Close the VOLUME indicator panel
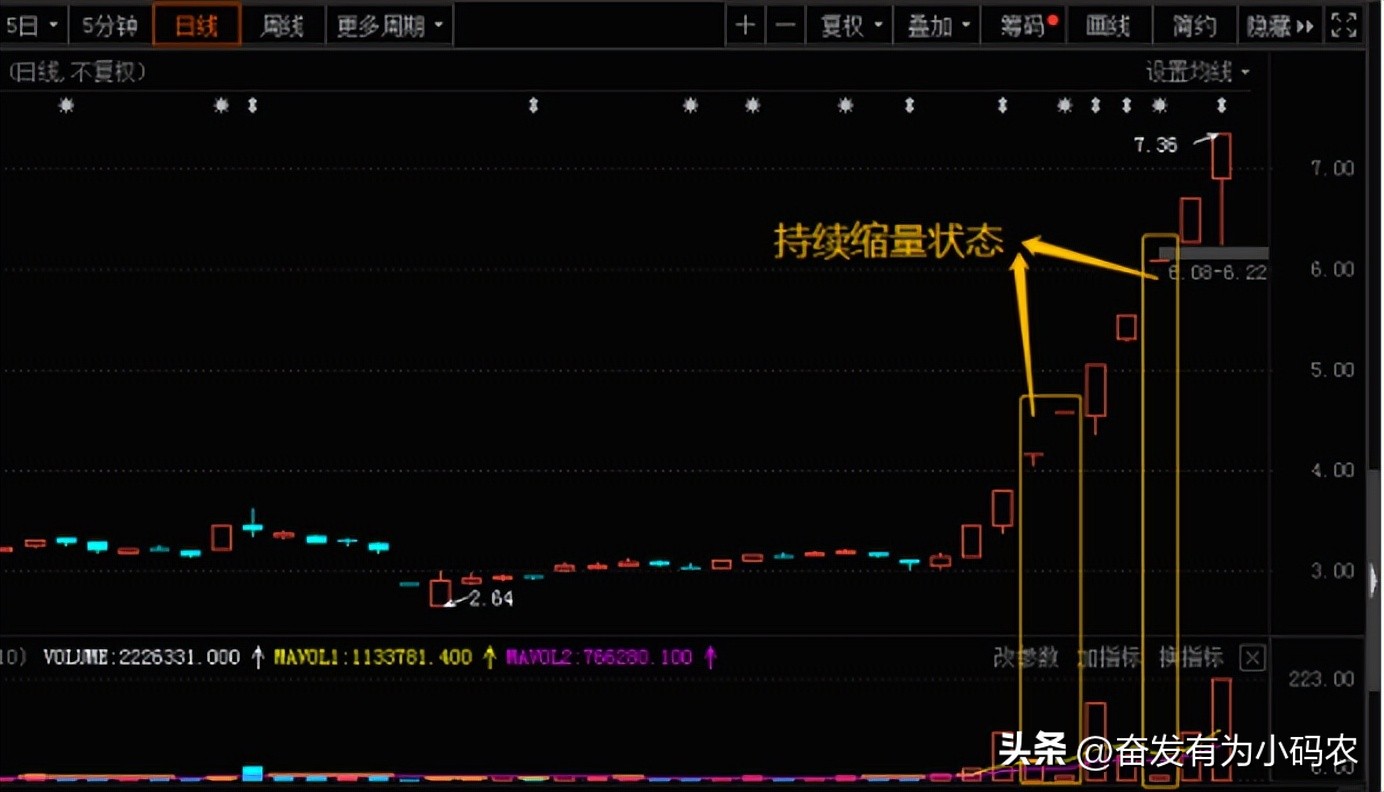Screen dimensions: 1384x792 [x=1252, y=657]
